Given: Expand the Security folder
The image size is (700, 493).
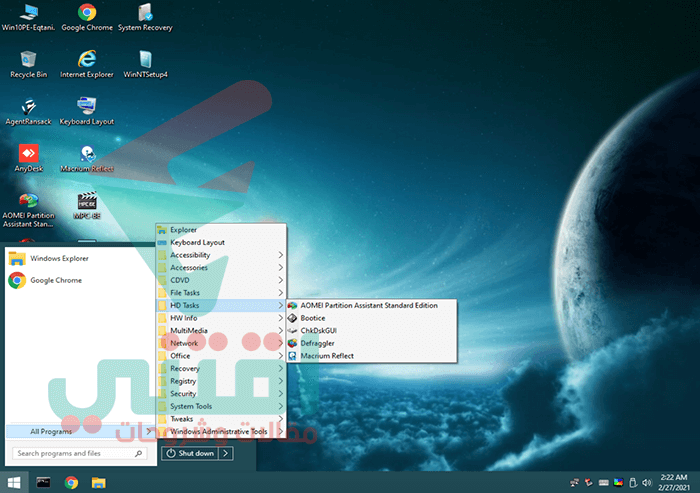Looking at the screenshot, I should point(221,393).
